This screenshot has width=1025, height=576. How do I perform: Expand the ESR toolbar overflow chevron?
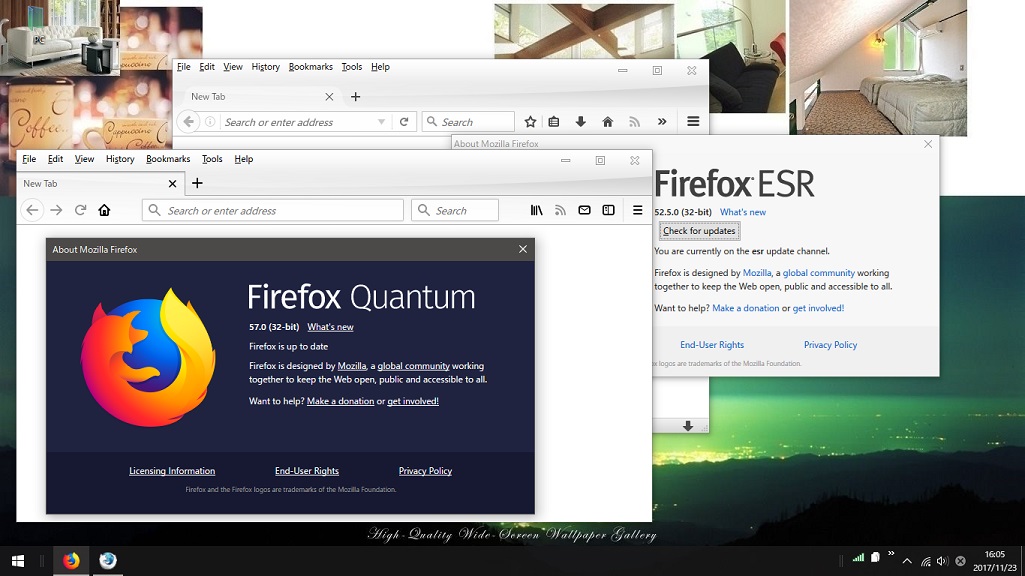point(662,122)
